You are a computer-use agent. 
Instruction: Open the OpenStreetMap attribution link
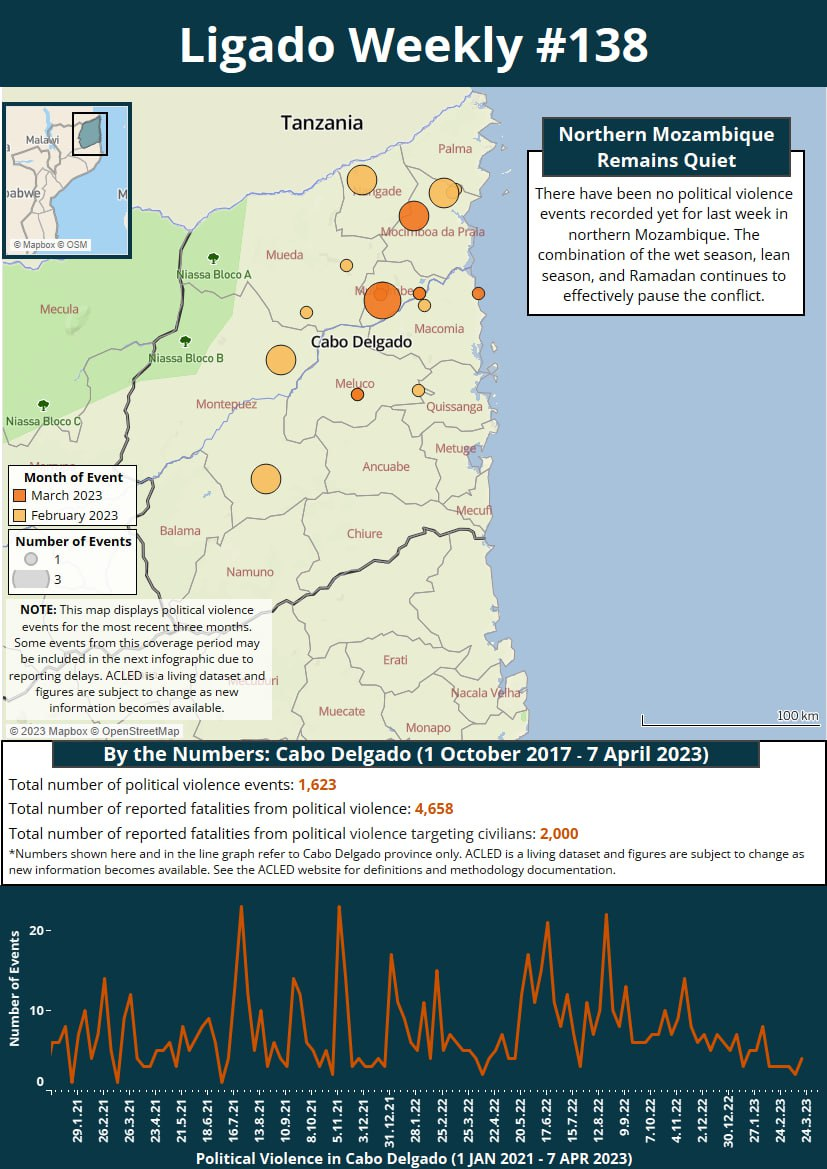click(141, 731)
